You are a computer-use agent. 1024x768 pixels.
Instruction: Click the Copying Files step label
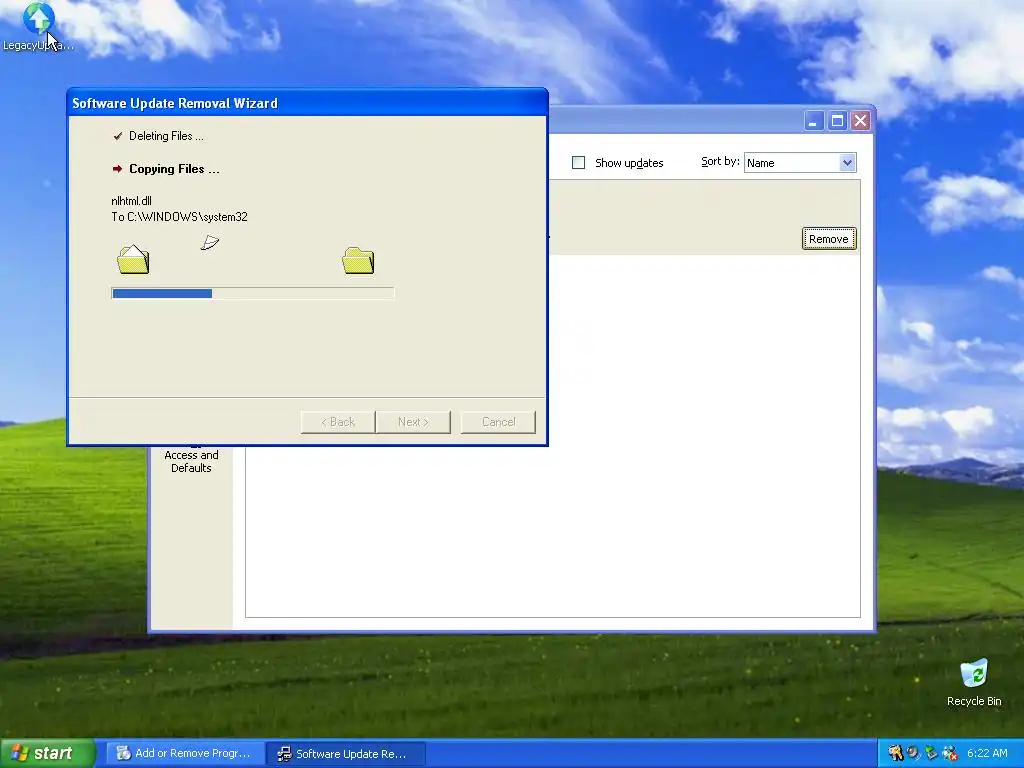click(174, 168)
